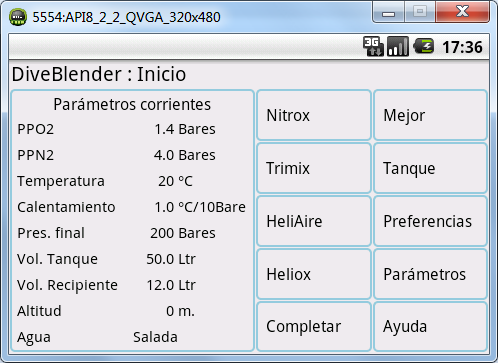Tap the Heliox button
The height and width of the screenshot is (363, 498).
pos(314,274)
